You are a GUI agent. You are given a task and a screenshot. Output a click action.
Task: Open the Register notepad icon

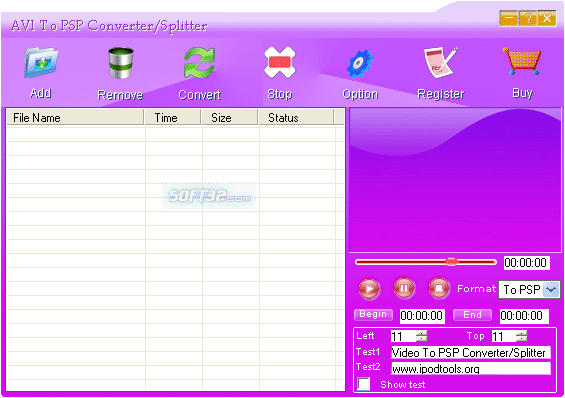point(441,62)
